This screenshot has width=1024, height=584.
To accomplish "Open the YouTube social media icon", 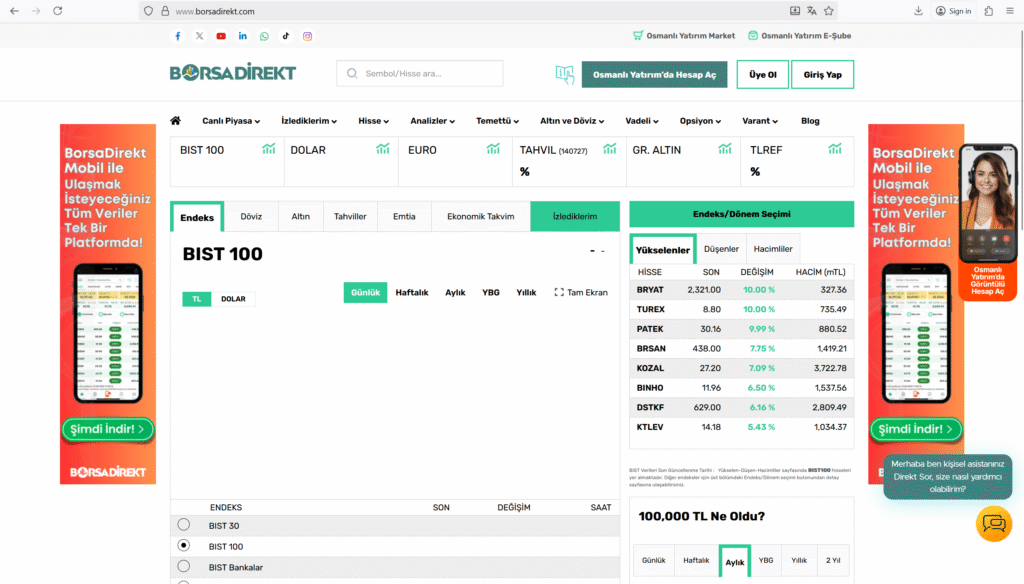I will tap(221, 36).
